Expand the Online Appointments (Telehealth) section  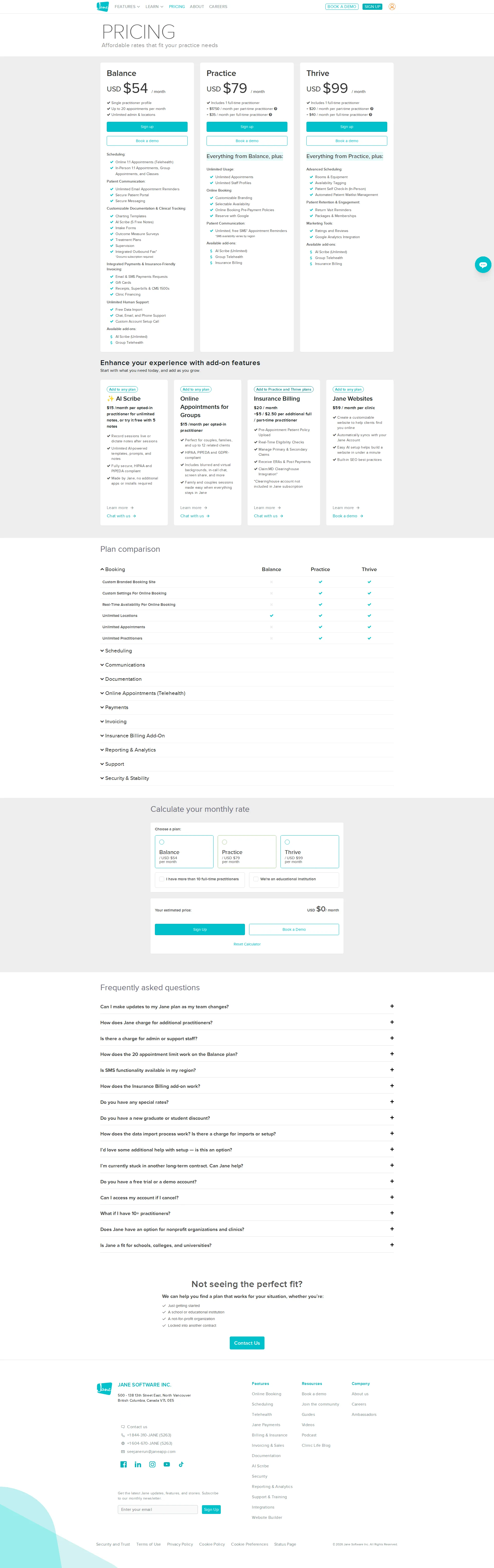point(143,693)
